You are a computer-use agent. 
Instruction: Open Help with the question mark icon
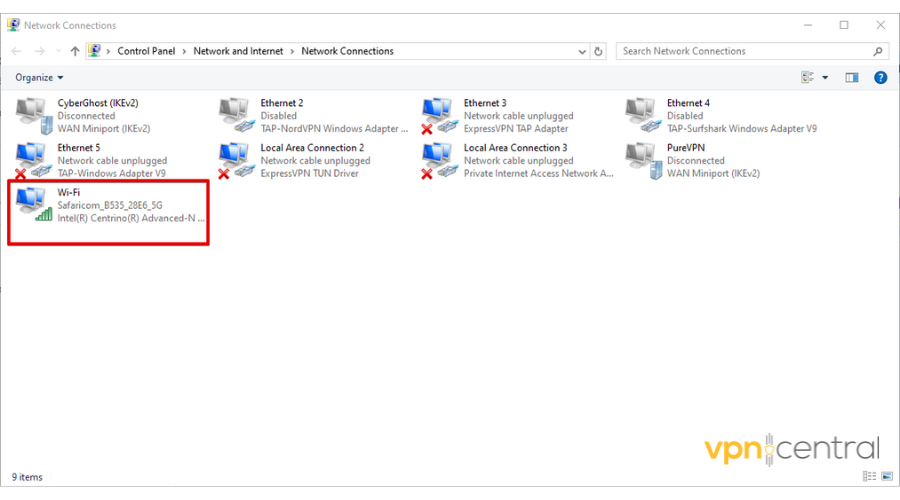pos(880,77)
